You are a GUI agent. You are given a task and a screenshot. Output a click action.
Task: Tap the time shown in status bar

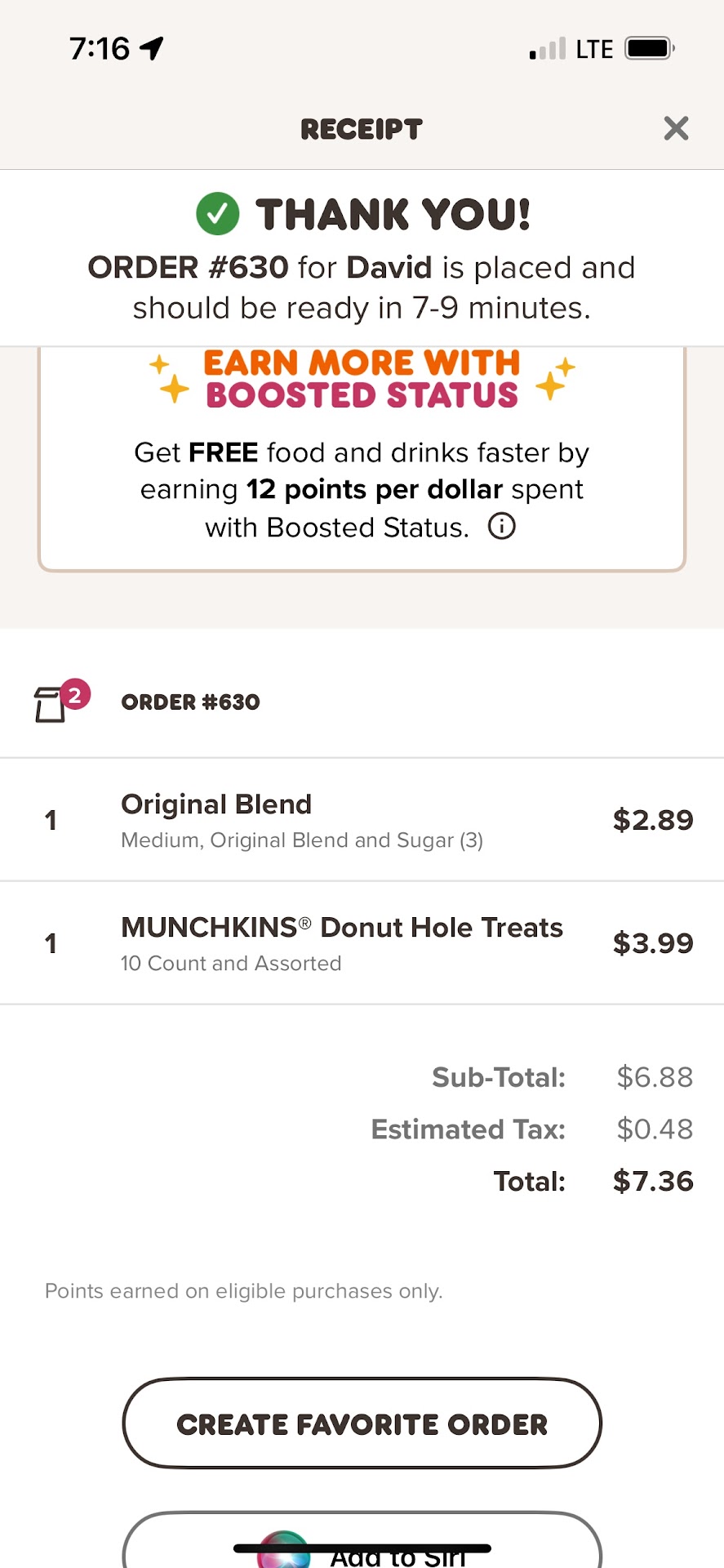click(100, 49)
